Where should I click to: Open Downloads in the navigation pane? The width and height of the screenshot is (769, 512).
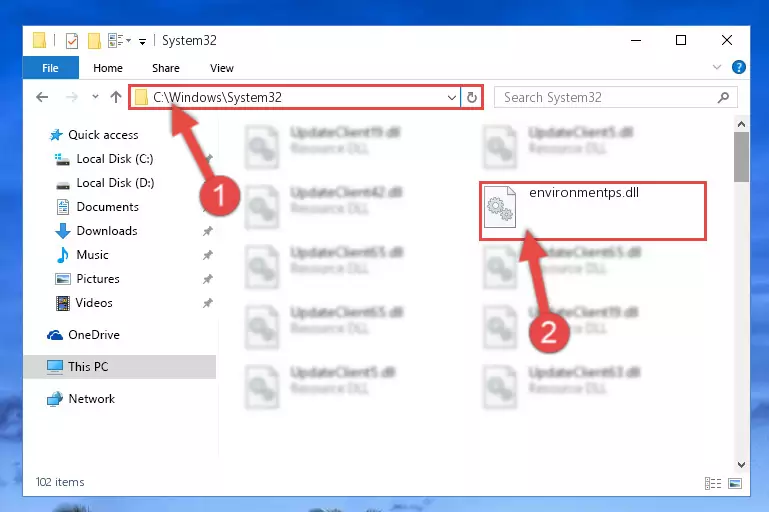coord(107,231)
